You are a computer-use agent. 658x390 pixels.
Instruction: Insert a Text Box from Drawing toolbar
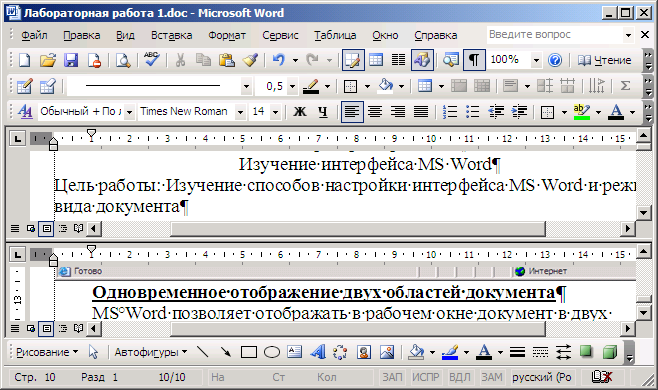pyautogui.click(x=295, y=352)
